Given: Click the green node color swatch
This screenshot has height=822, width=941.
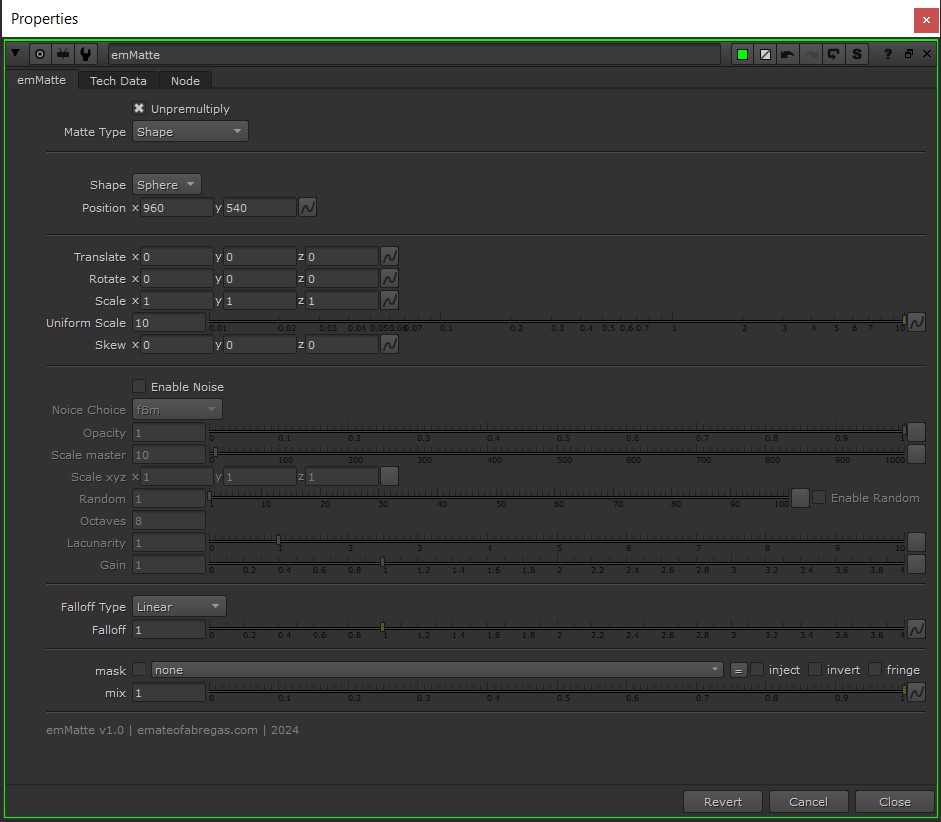Looking at the screenshot, I should [x=742, y=54].
